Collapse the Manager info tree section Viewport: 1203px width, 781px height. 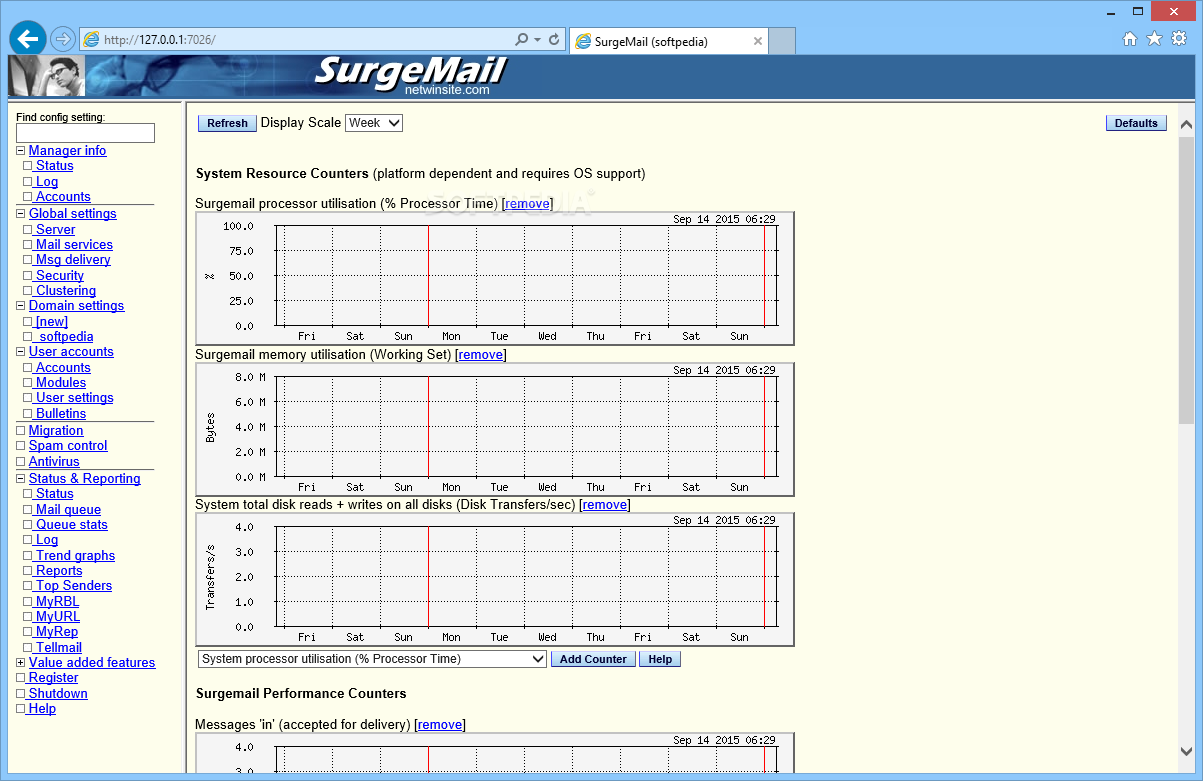coord(20,151)
